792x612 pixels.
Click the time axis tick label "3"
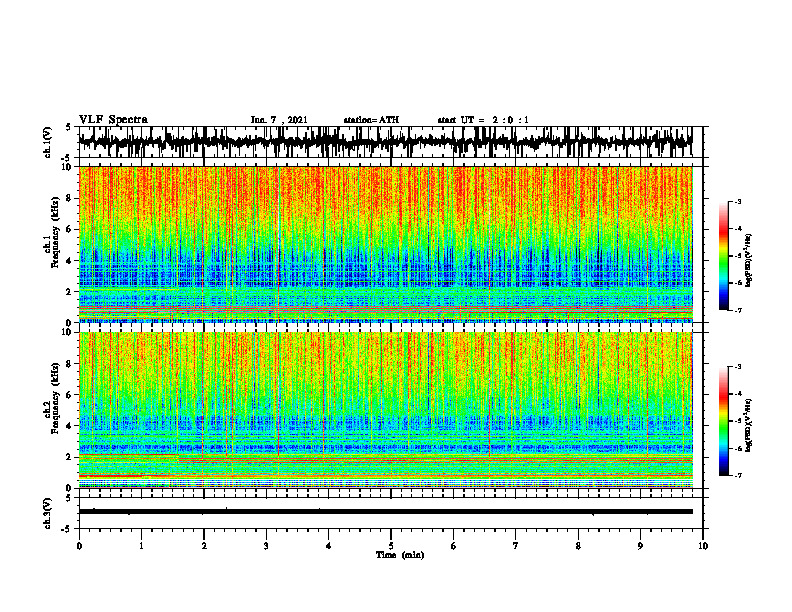tap(266, 546)
